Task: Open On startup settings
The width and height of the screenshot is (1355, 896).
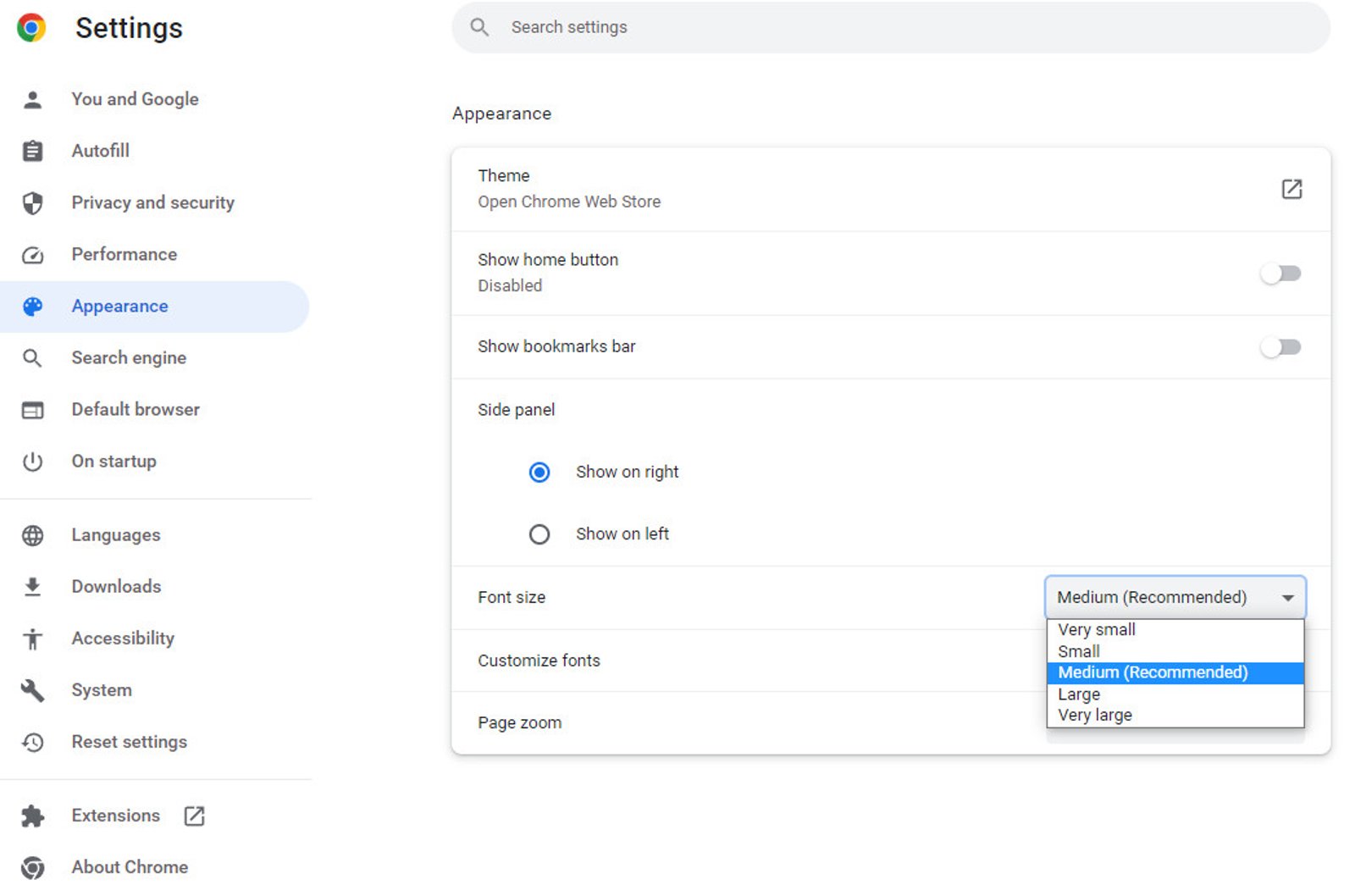Action: pos(154,462)
